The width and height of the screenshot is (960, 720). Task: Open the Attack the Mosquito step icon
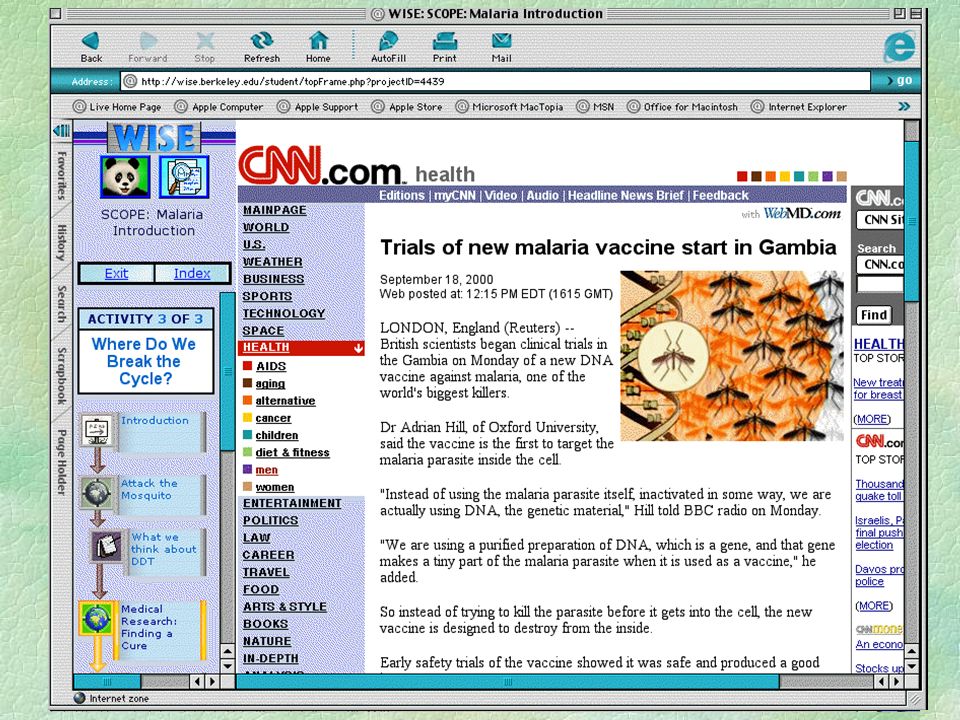point(97,492)
